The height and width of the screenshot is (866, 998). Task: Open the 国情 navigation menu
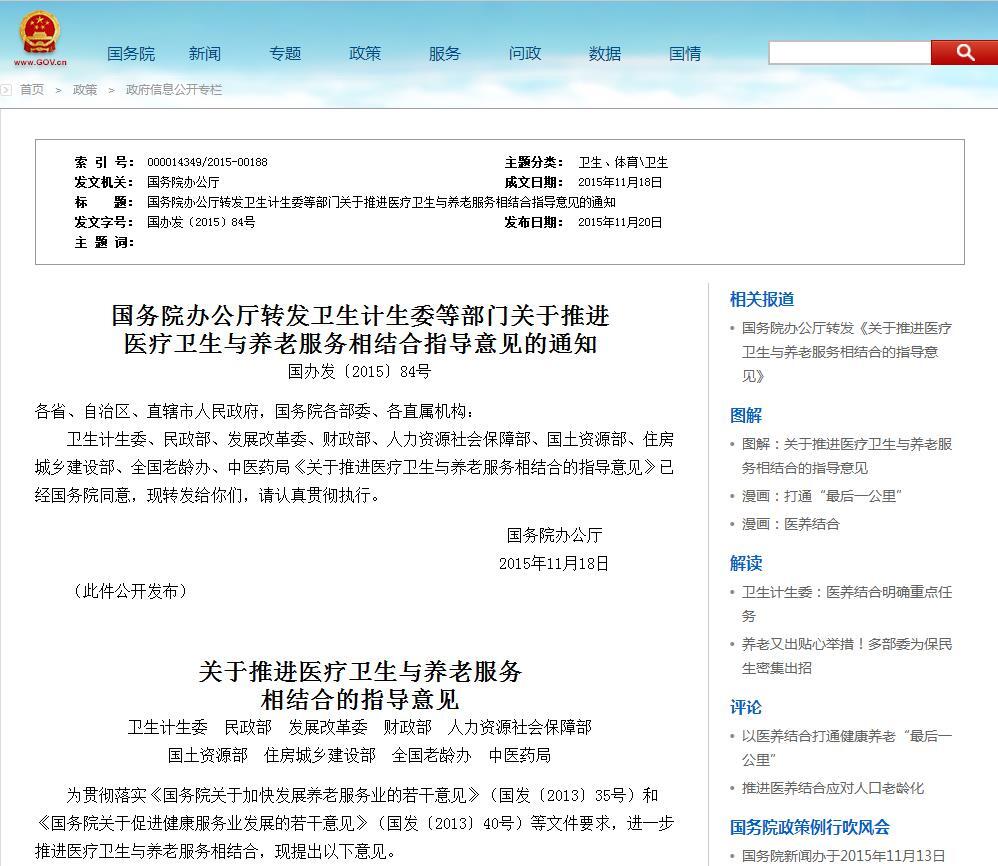685,54
